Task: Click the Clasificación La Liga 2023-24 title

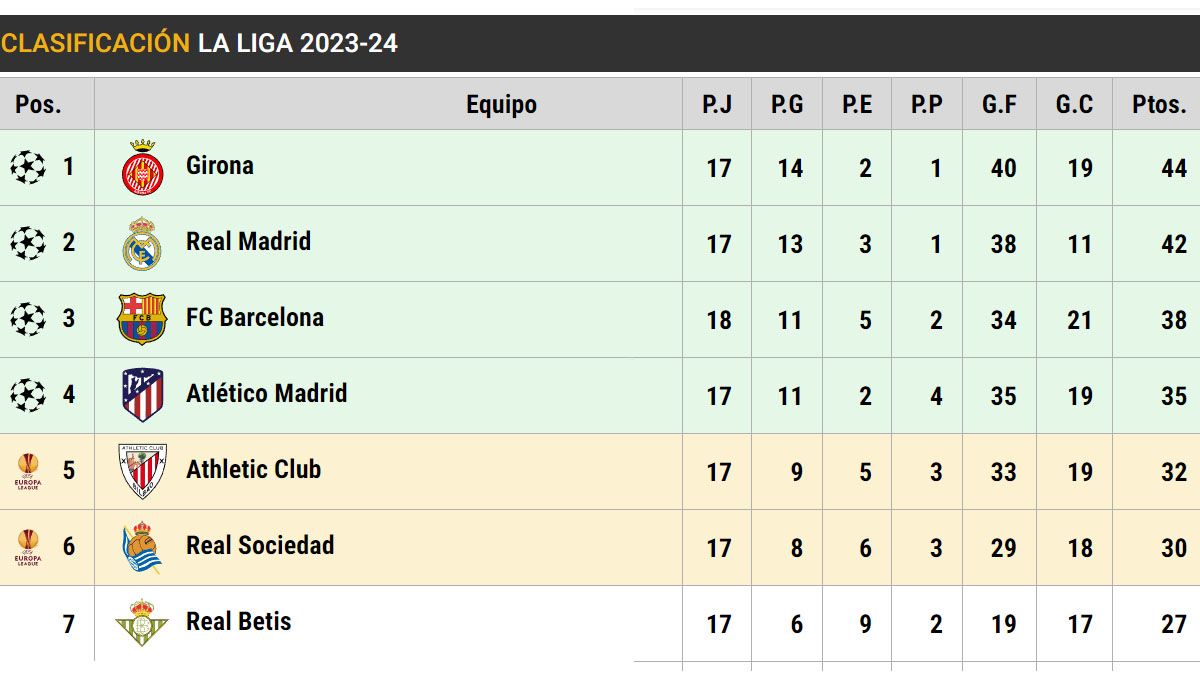Action: coord(199,43)
